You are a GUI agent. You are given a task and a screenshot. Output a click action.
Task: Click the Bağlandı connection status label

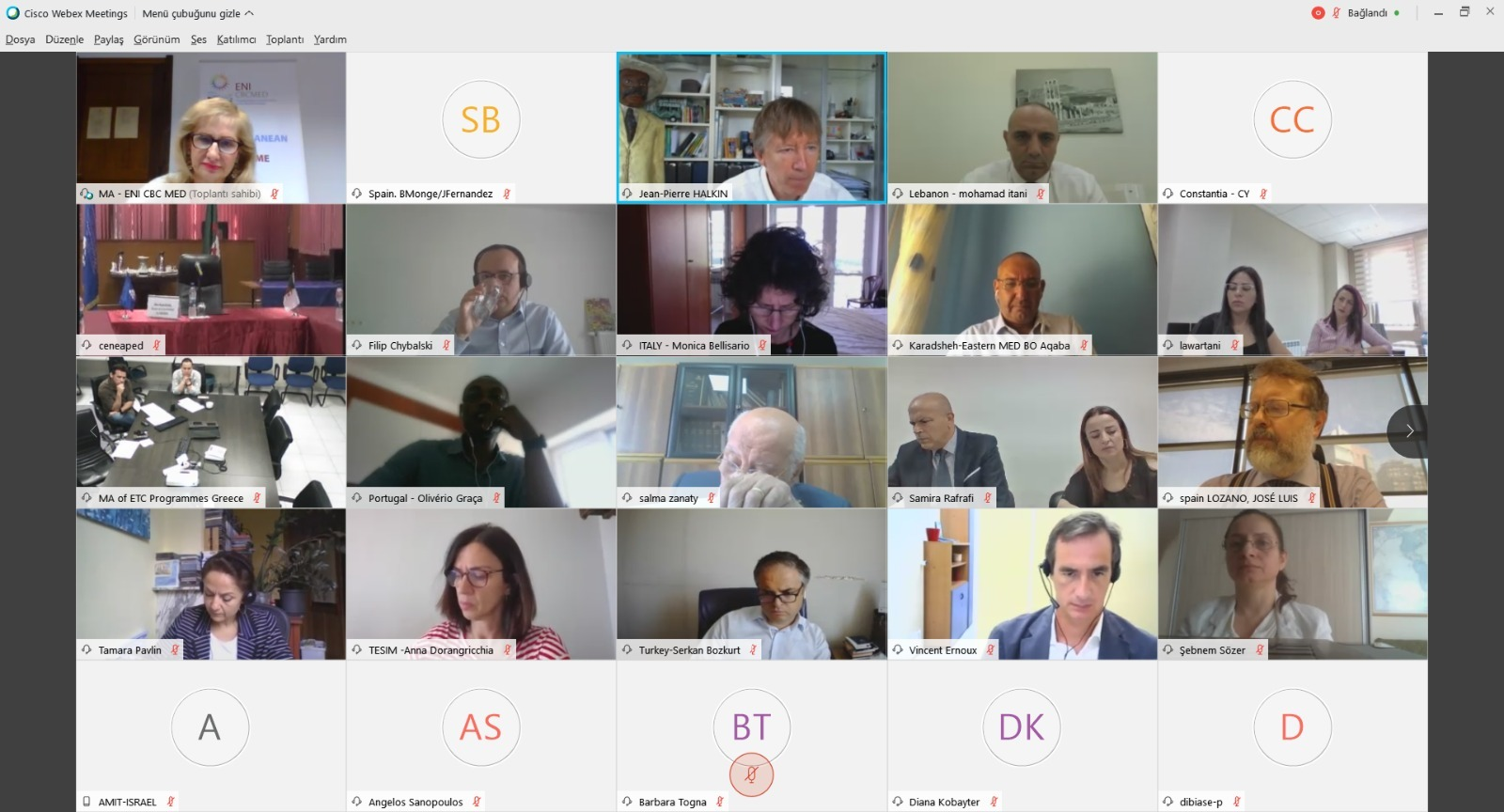(1368, 13)
